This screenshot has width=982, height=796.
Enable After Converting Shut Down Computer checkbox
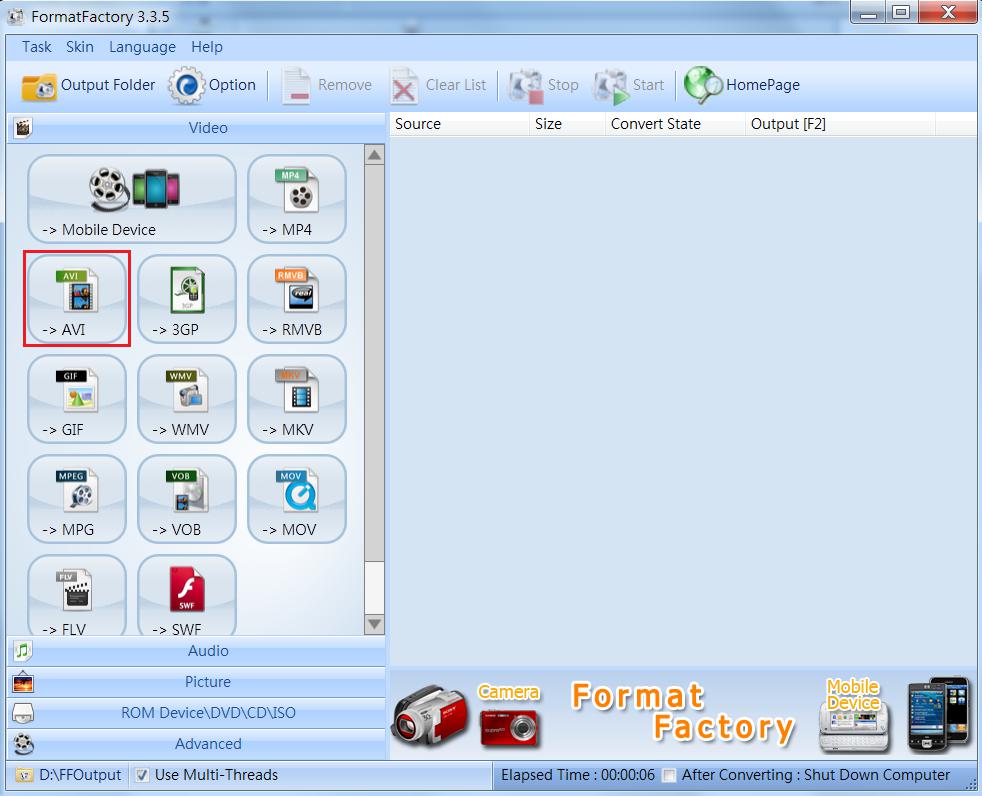pos(669,775)
